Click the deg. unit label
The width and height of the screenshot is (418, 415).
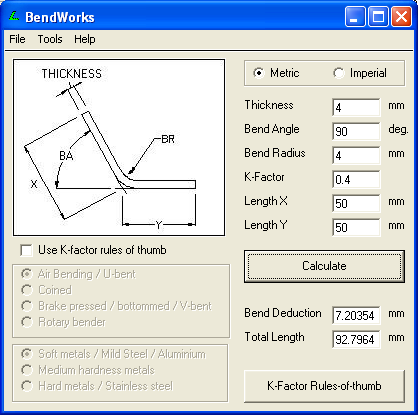point(398,129)
